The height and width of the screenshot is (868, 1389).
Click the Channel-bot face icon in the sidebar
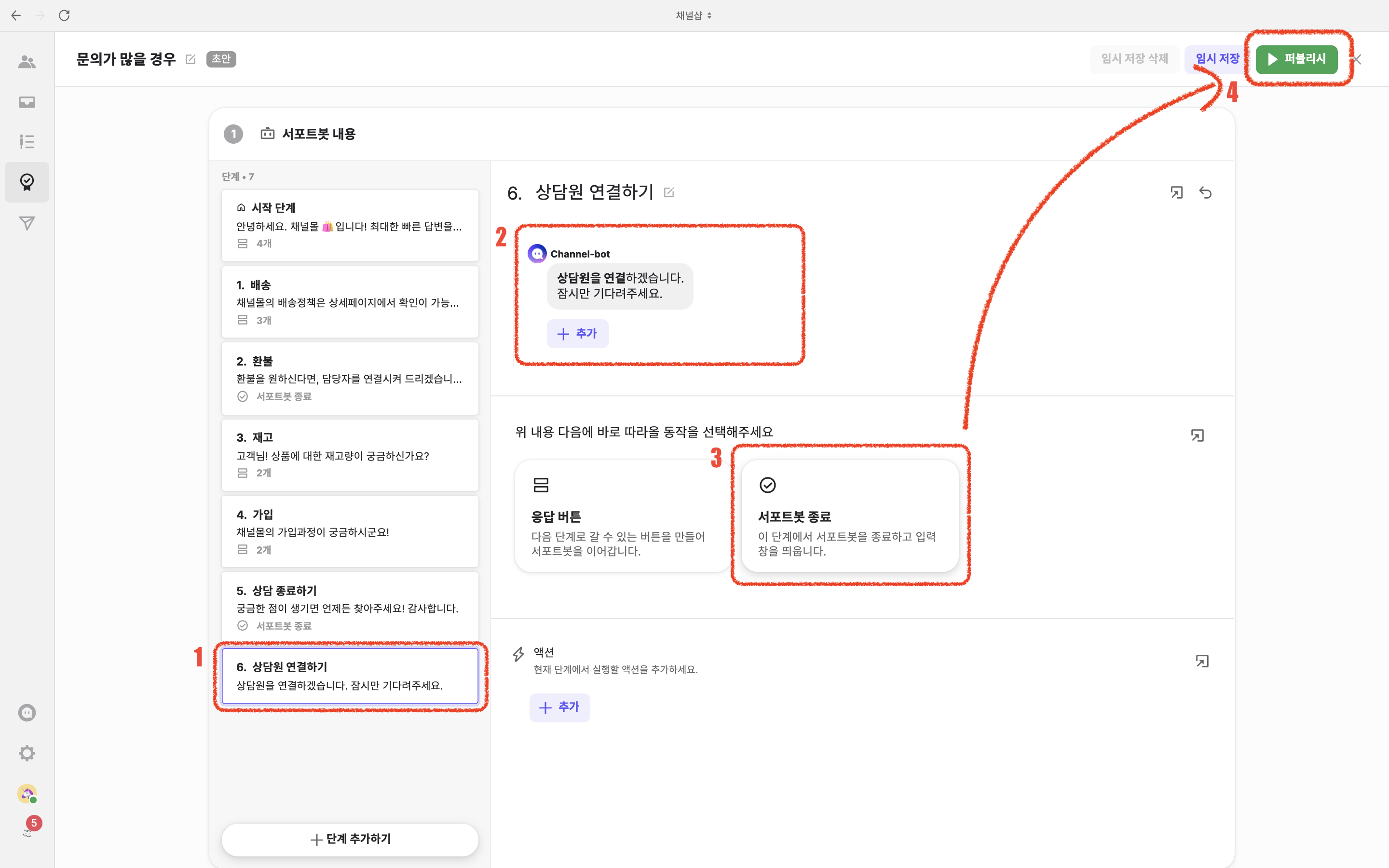click(27, 713)
